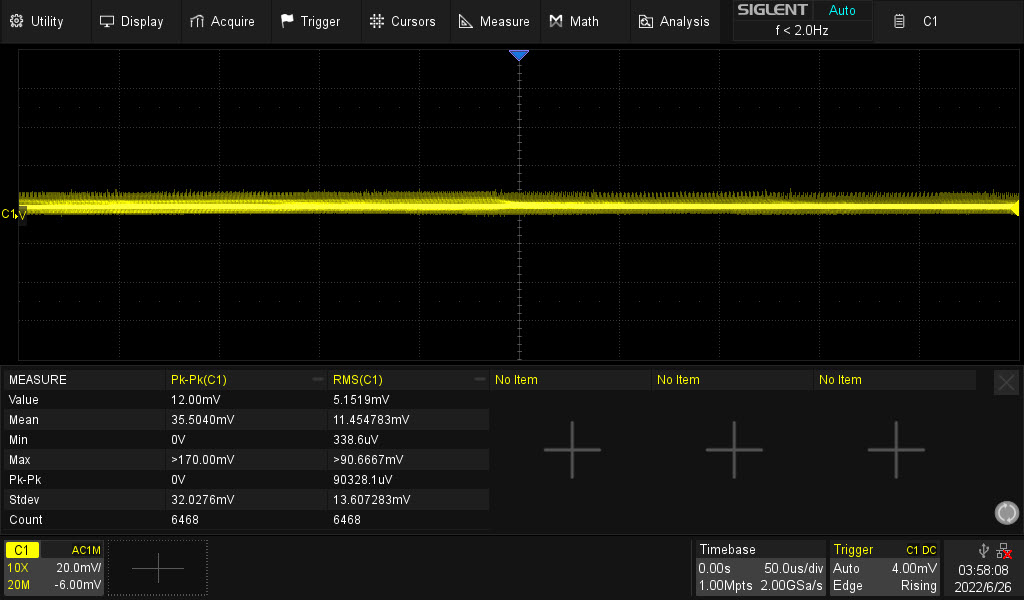The height and width of the screenshot is (600, 1024).
Task: Open the Timebase settings box
Action: [x=761, y=568]
